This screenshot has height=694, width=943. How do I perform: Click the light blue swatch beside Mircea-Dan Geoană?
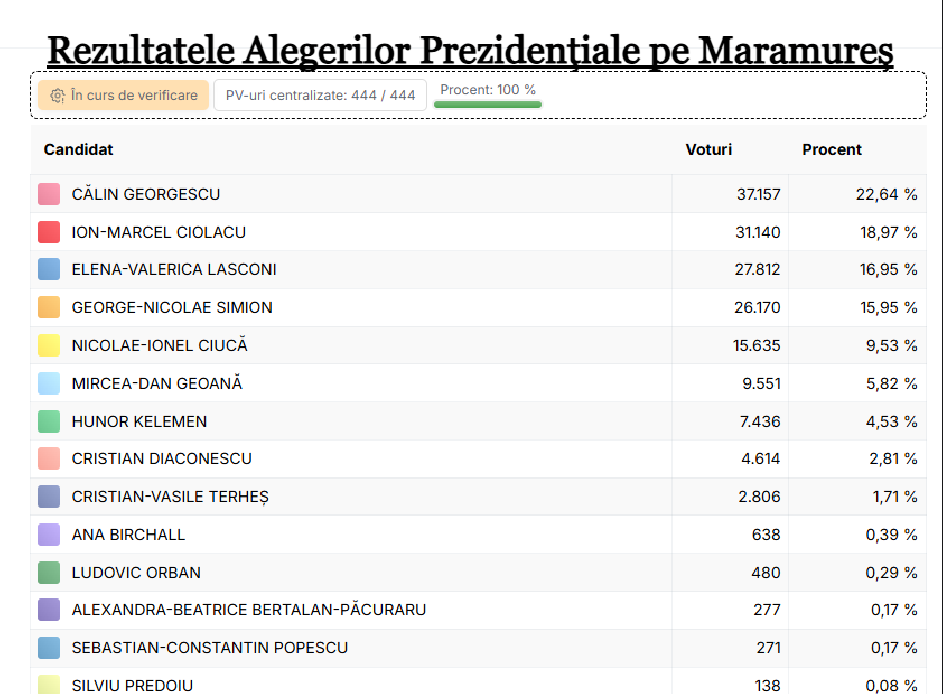click(x=49, y=383)
